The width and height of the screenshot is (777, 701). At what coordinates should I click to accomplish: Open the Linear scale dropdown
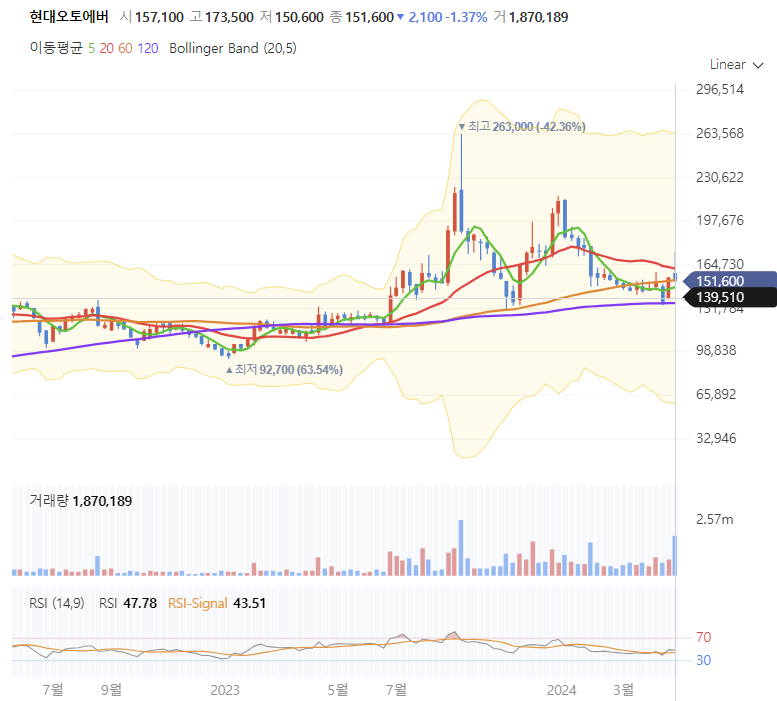pos(736,65)
